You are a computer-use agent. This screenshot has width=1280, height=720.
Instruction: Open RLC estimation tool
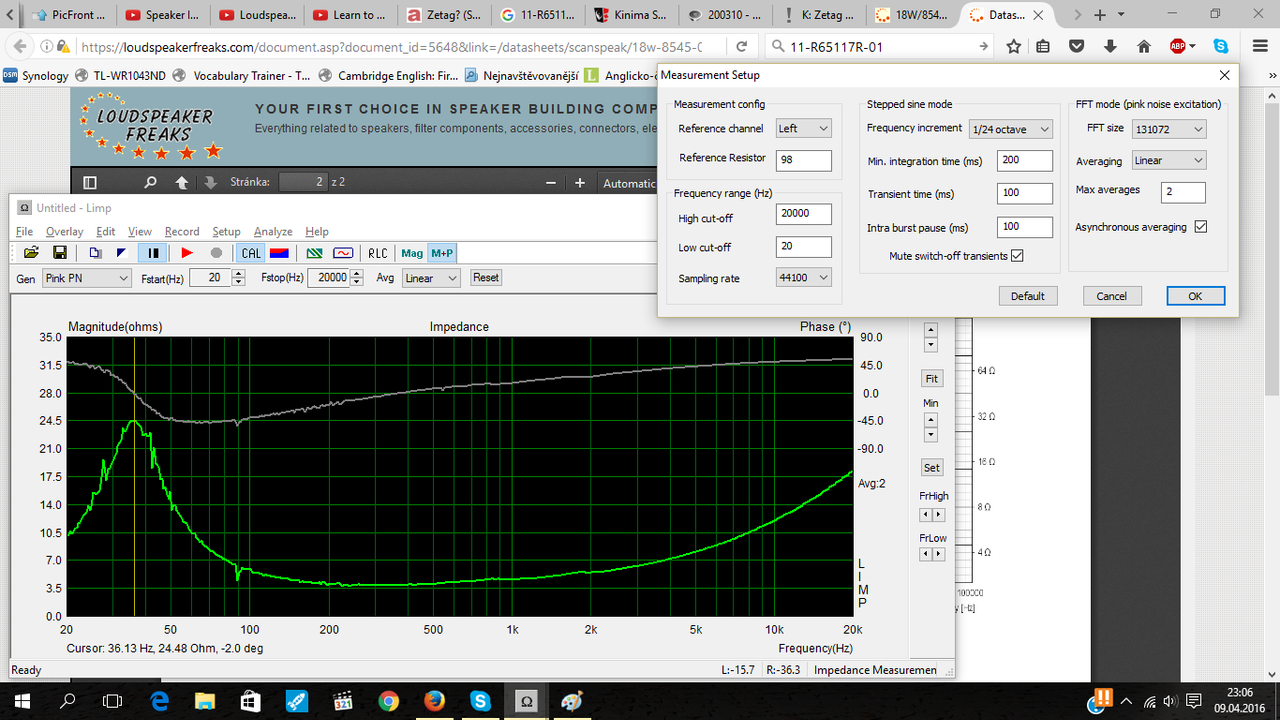pos(377,253)
